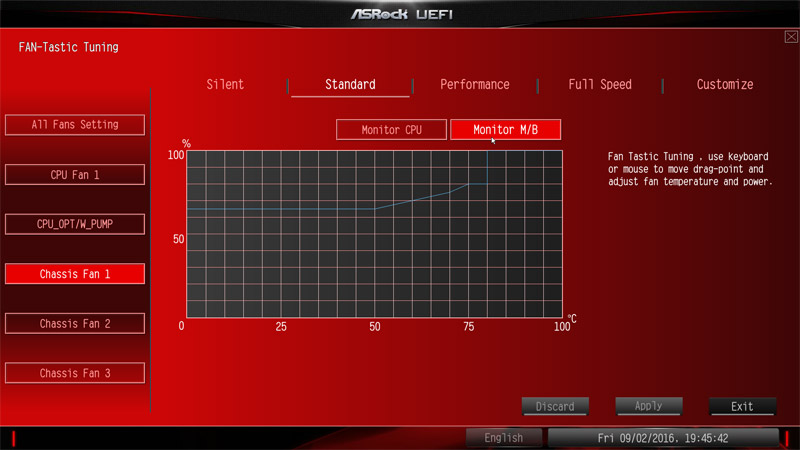The height and width of the screenshot is (450, 800).
Task: Choose the Performance preset tab
Action: (474, 84)
